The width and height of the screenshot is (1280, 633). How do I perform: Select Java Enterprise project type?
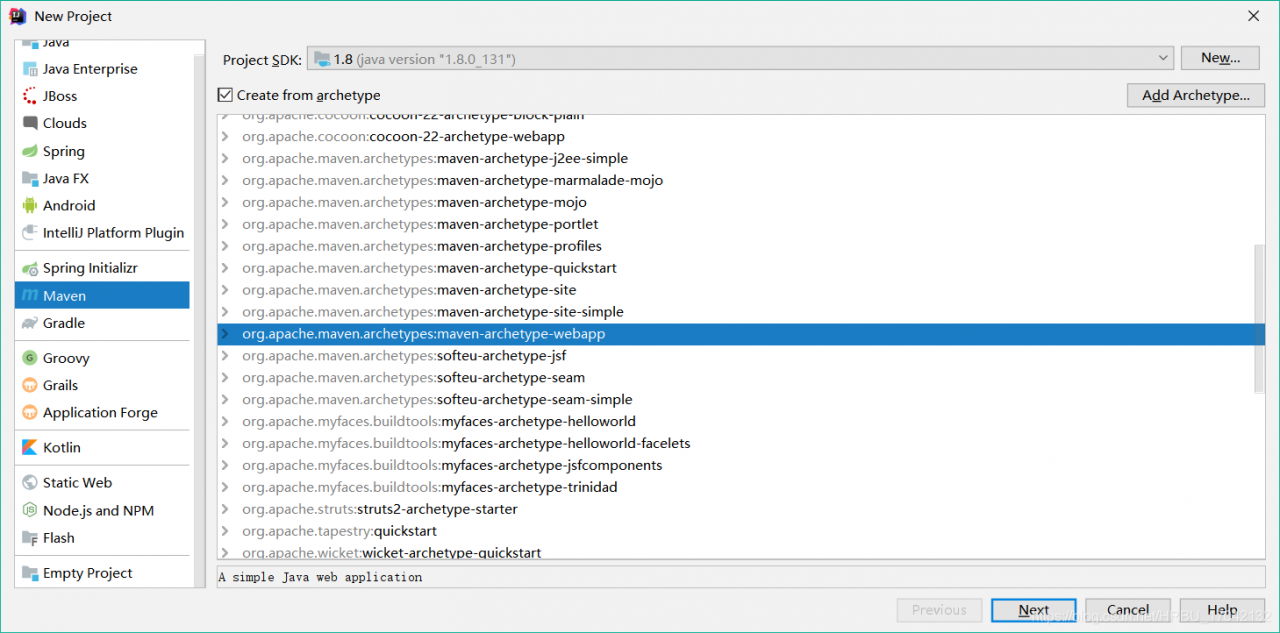(90, 69)
